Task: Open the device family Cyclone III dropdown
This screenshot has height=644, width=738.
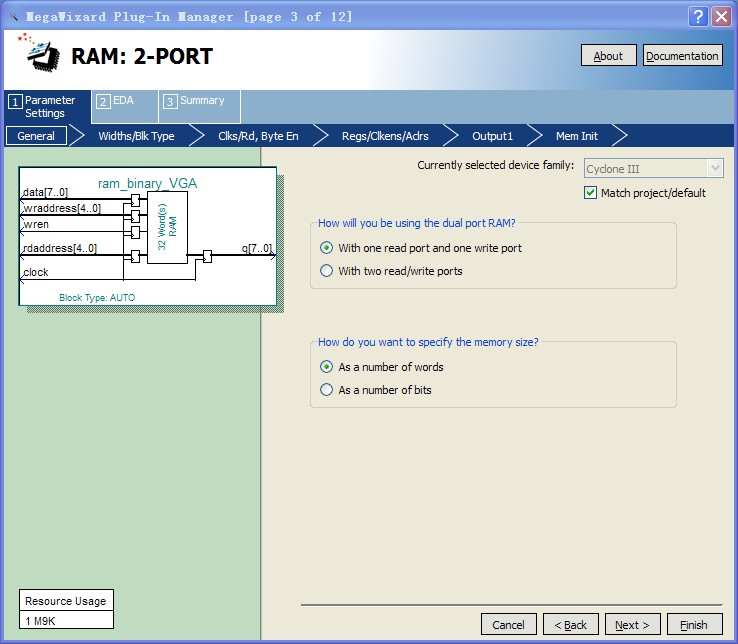Action: click(x=653, y=169)
